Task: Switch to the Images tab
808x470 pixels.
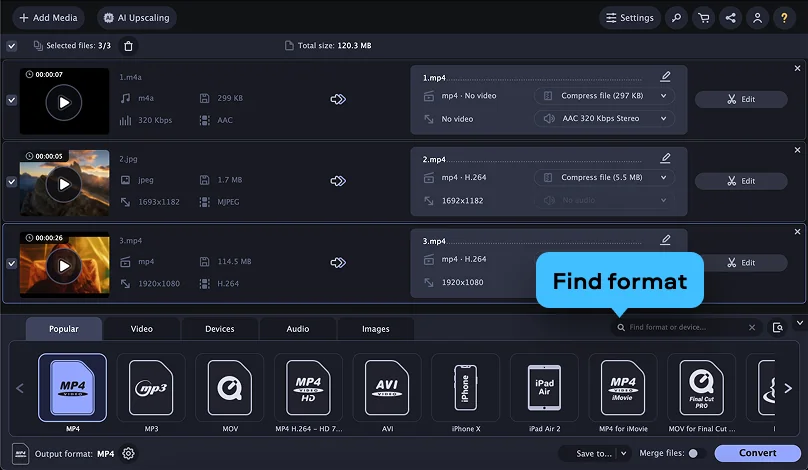Action: [376, 329]
